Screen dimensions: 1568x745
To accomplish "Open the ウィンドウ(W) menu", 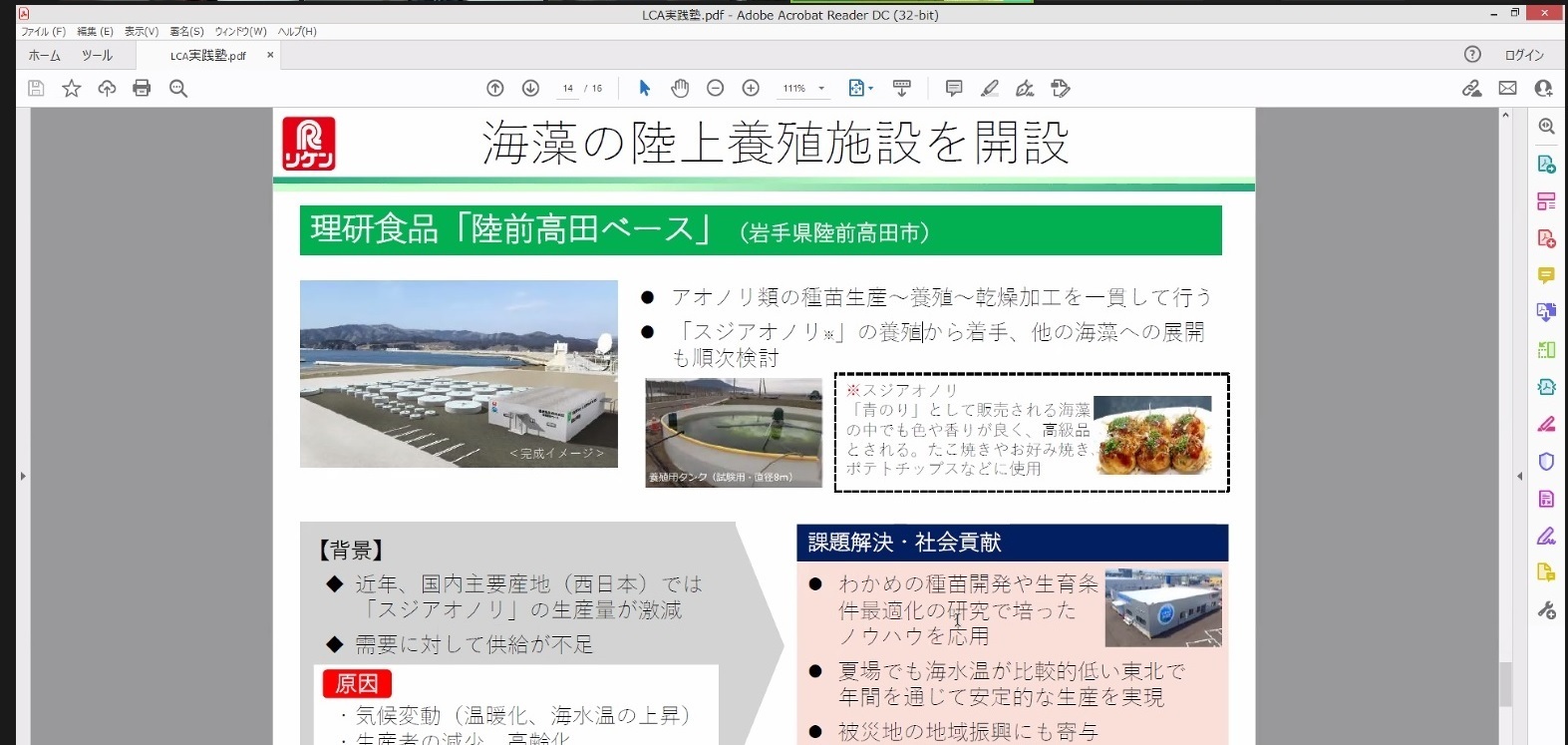I will [x=240, y=32].
